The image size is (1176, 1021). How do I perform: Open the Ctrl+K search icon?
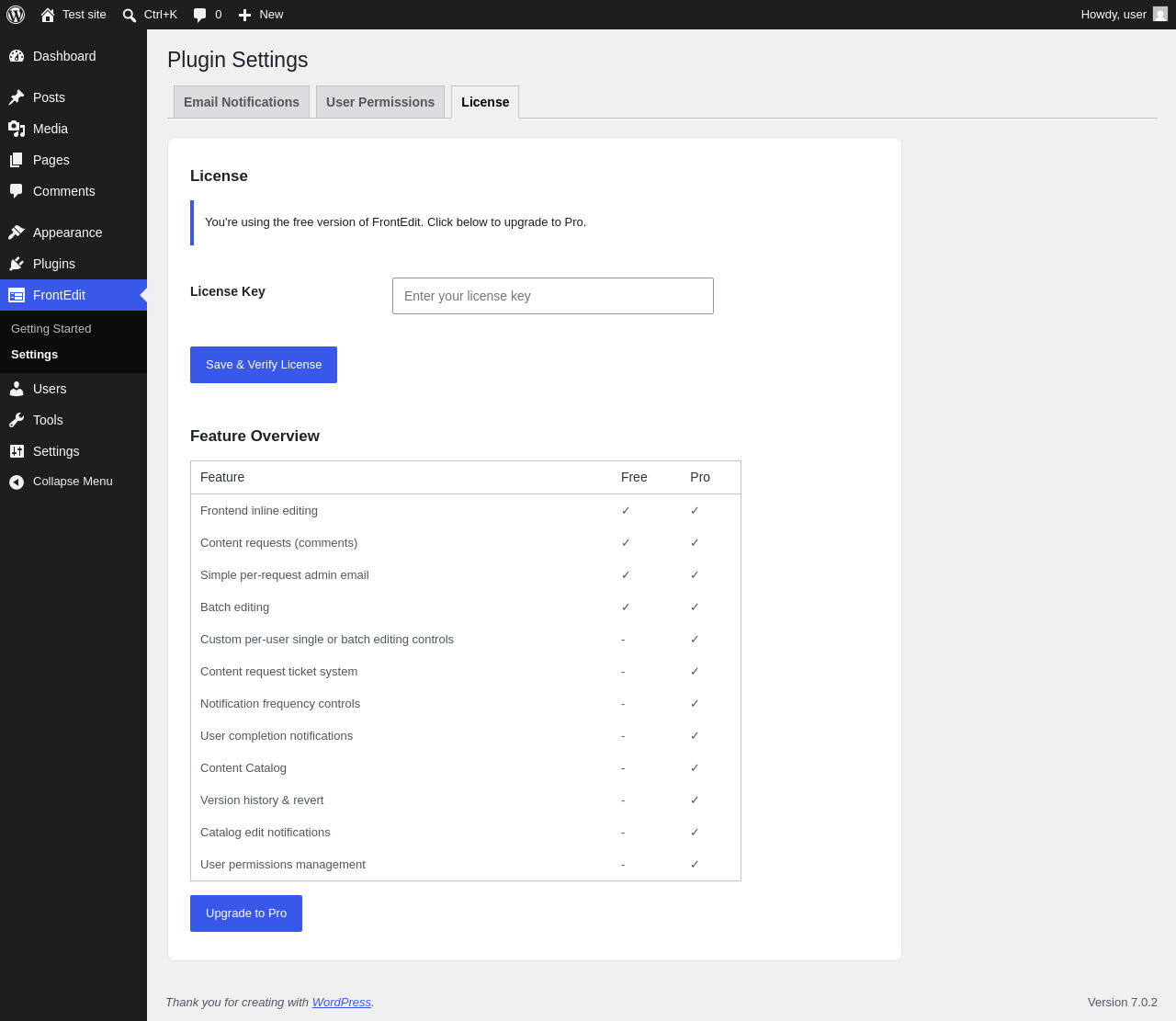tap(130, 15)
